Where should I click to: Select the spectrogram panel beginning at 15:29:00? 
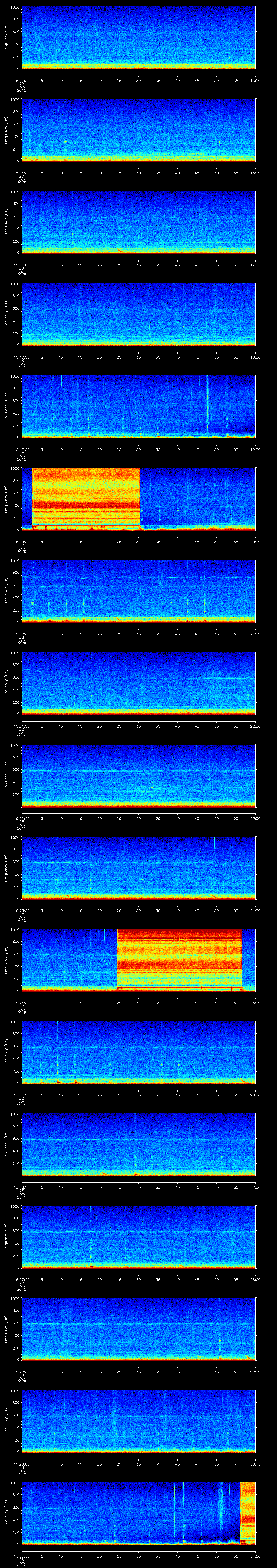coord(138,1421)
